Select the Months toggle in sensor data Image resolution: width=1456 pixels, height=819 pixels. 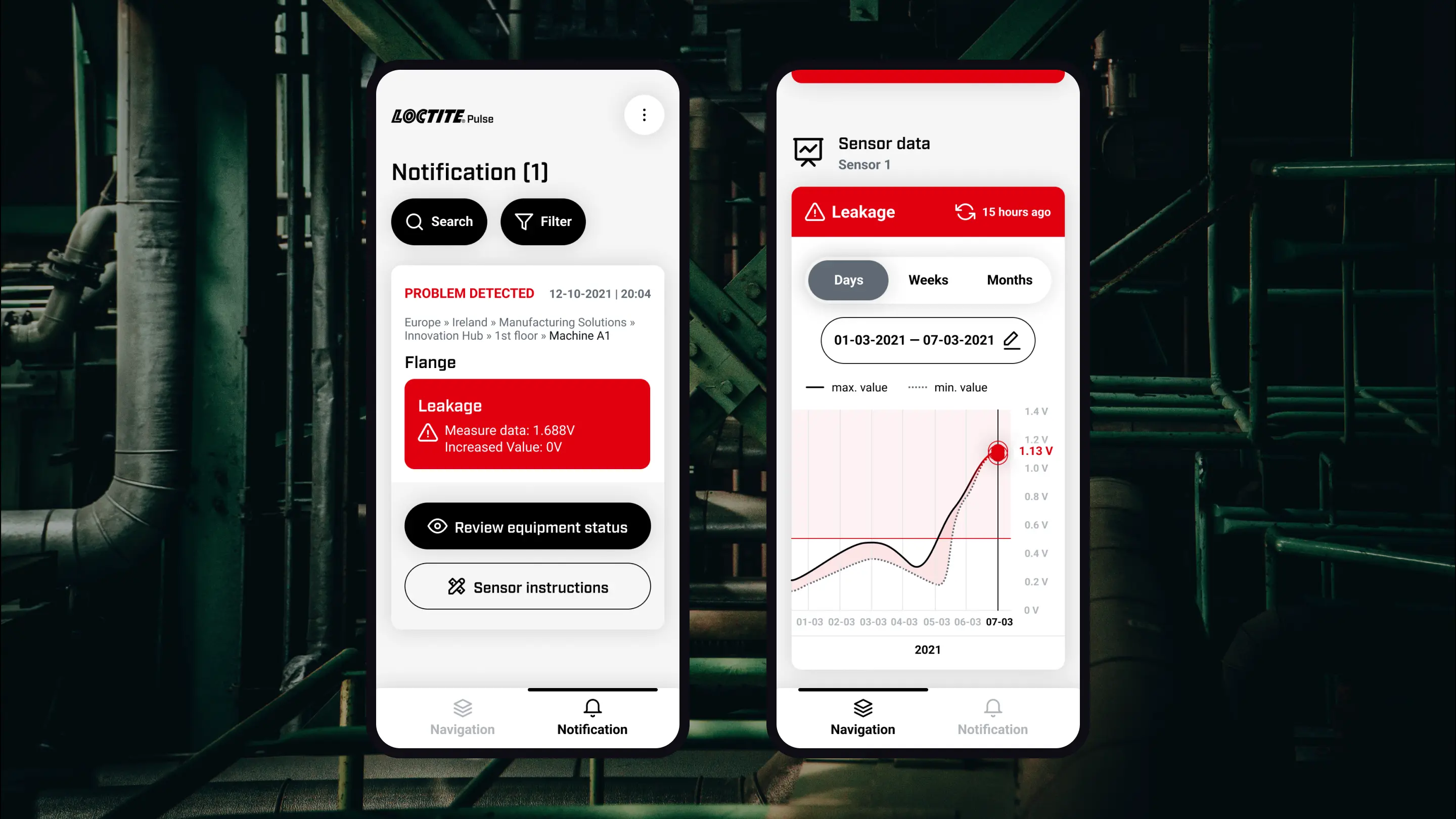[x=1009, y=280]
